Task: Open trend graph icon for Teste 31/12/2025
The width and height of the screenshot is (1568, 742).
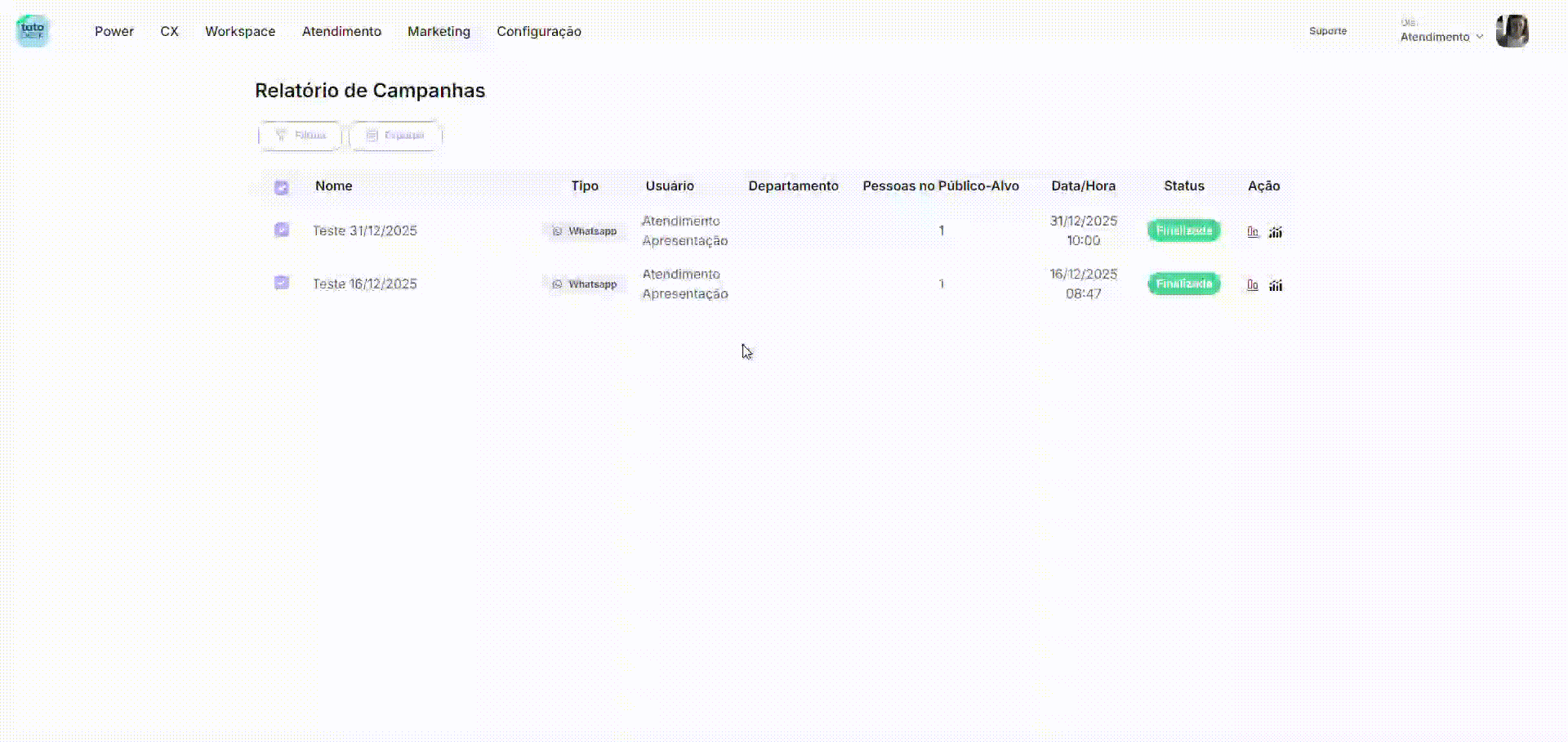Action: [1276, 232]
